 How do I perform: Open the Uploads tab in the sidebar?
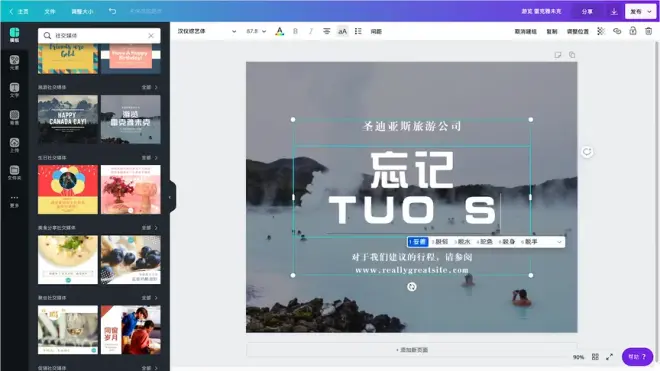[14, 145]
